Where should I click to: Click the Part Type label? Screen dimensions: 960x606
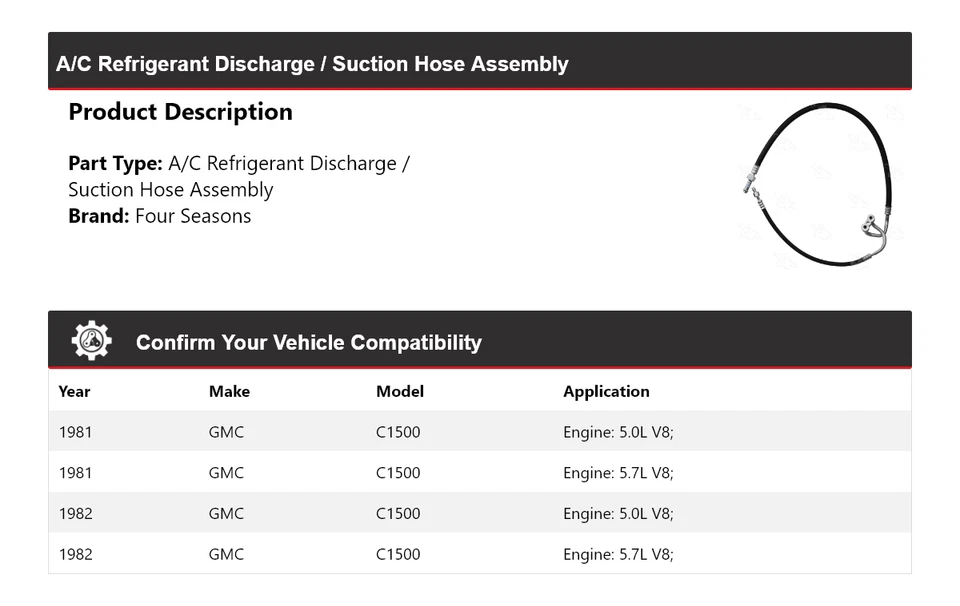[x=115, y=163]
